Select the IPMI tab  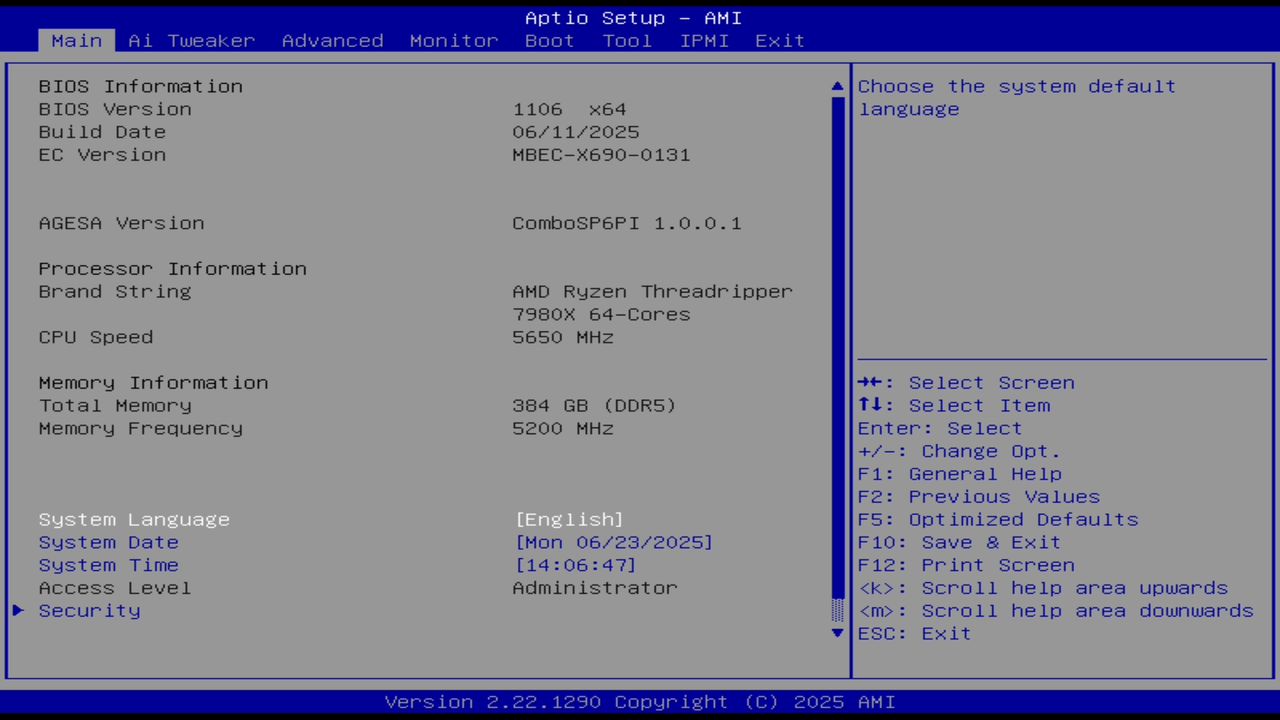704,40
